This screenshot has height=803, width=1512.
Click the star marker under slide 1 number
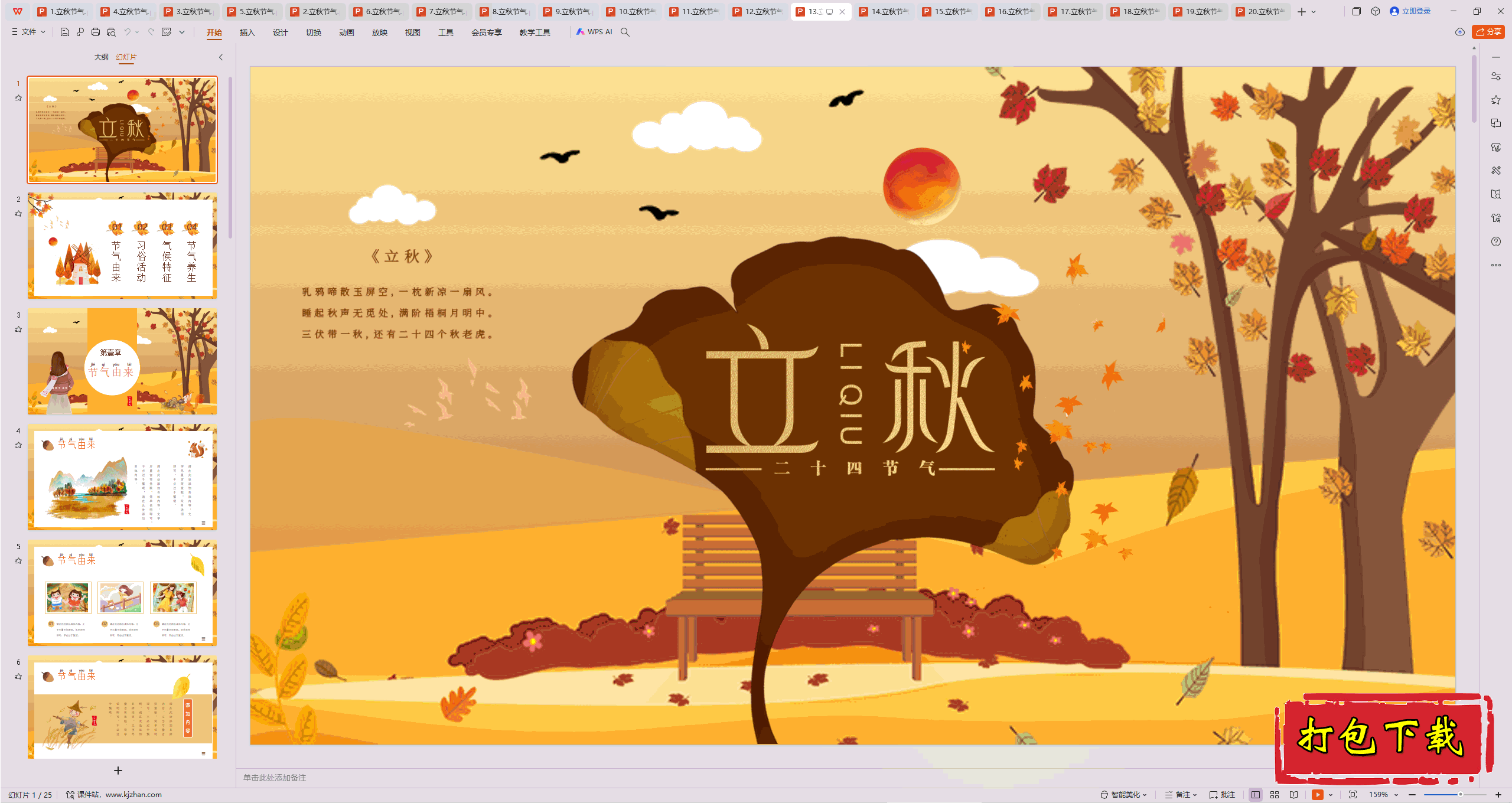[x=18, y=98]
